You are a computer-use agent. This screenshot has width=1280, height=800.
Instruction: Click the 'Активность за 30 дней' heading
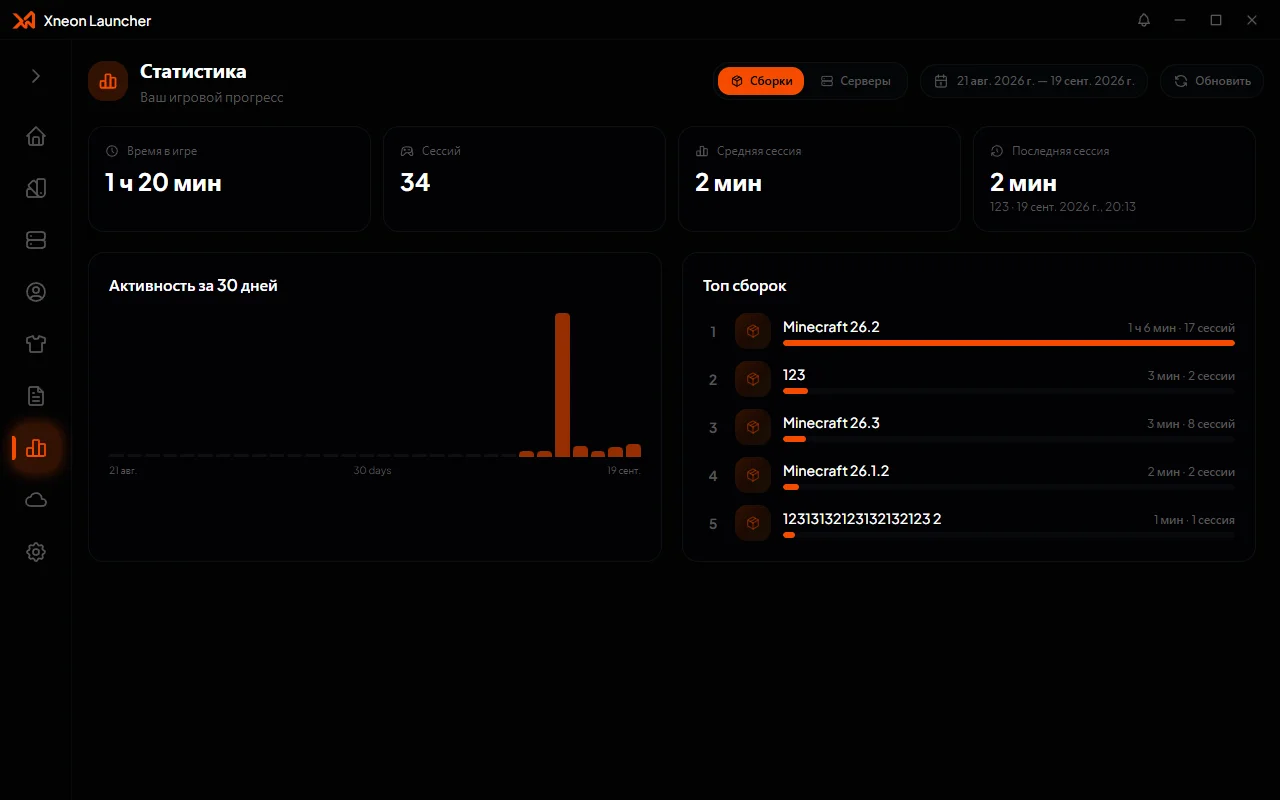(193, 286)
